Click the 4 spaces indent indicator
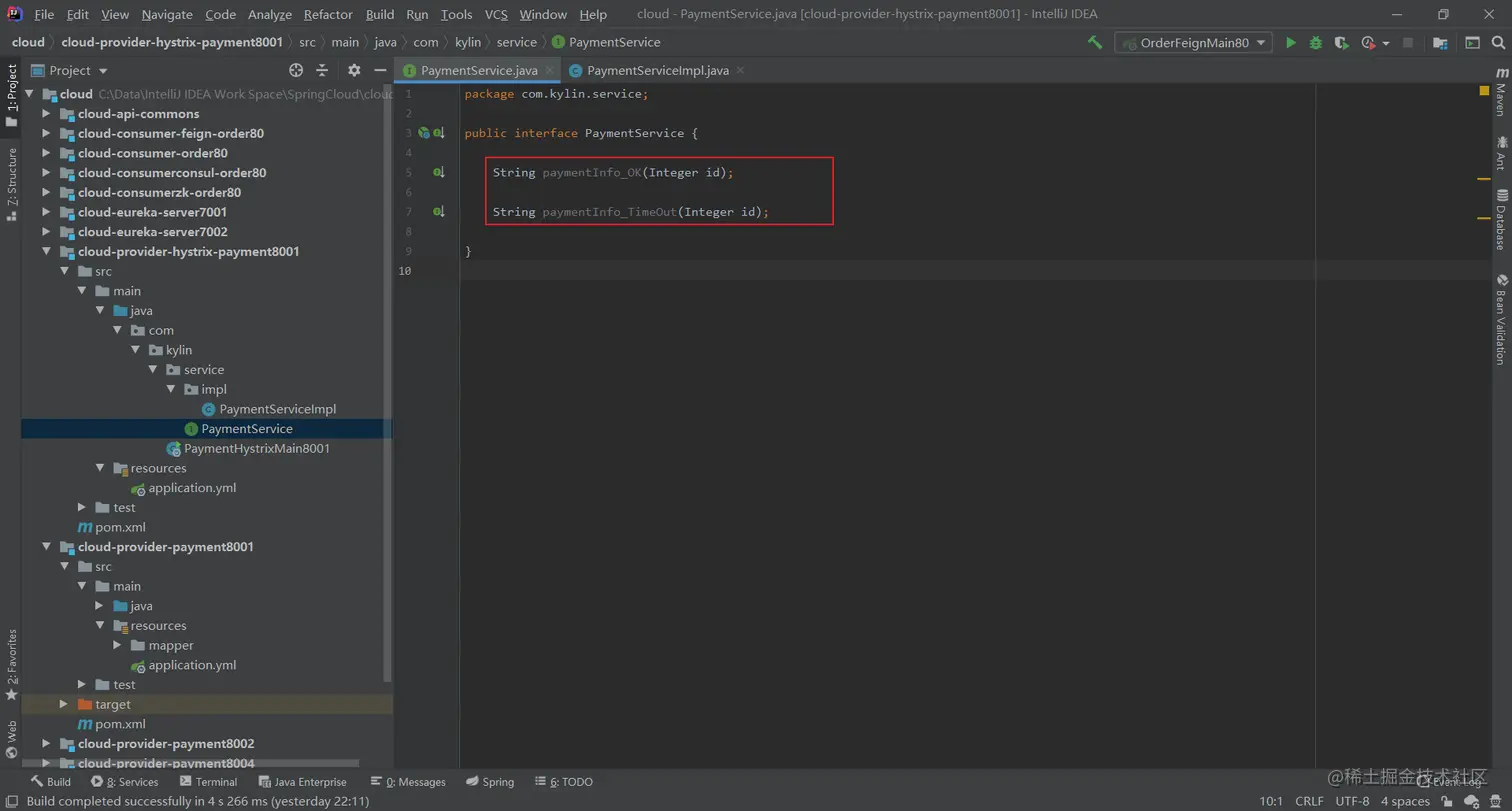Image resolution: width=1512 pixels, height=811 pixels. pos(1405,801)
